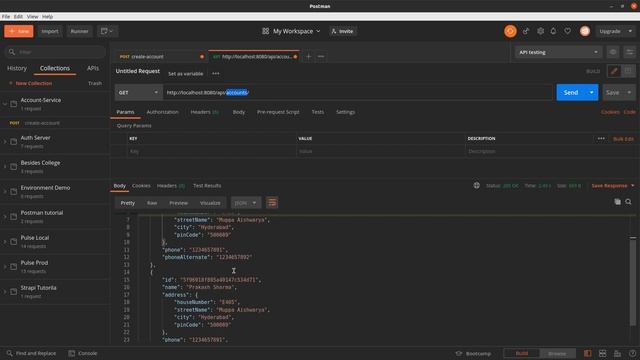Open the My Workspace dropdown
640x360 pixels.
[x=291, y=31]
